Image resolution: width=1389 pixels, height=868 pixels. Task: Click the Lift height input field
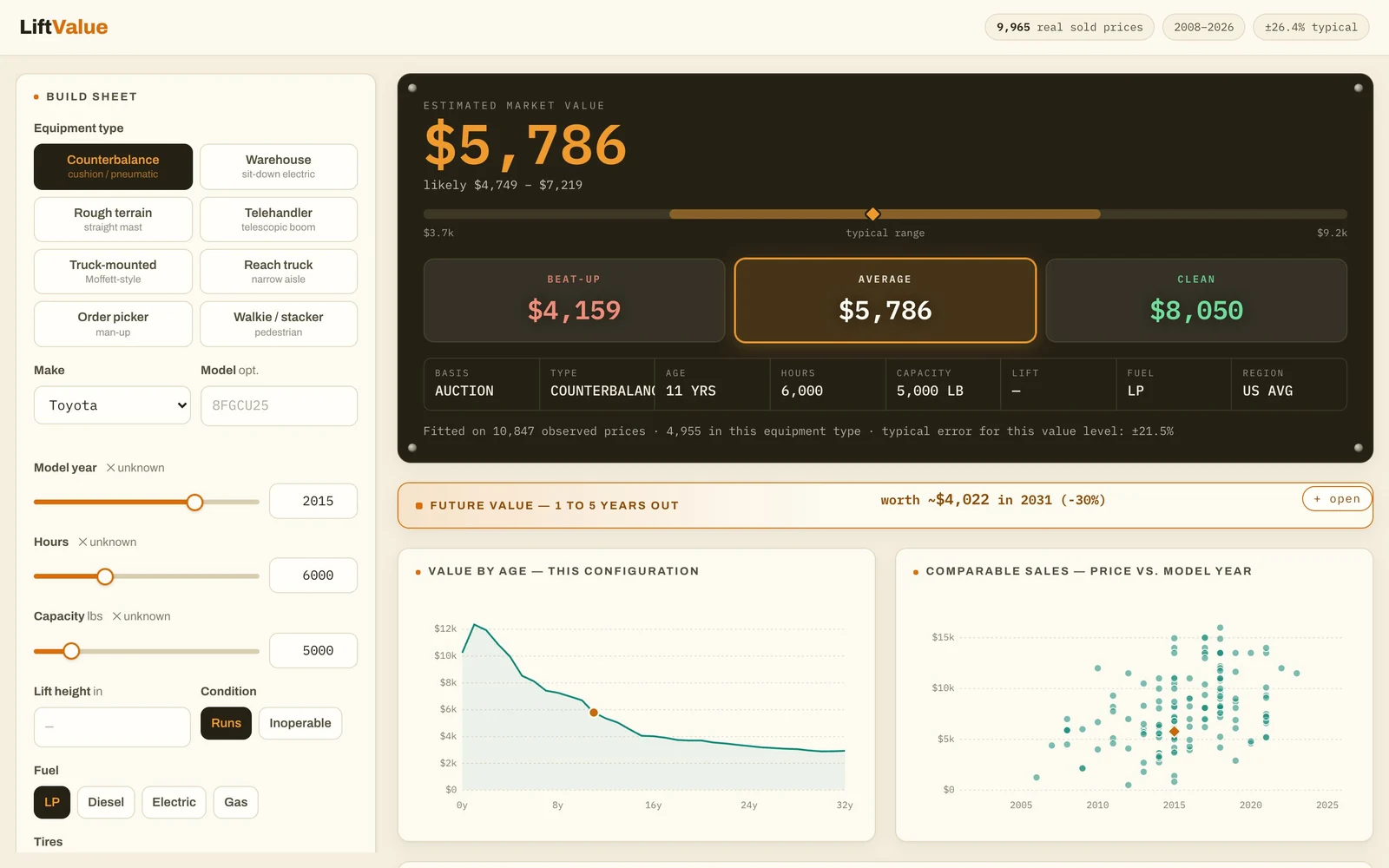click(x=112, y=727)
